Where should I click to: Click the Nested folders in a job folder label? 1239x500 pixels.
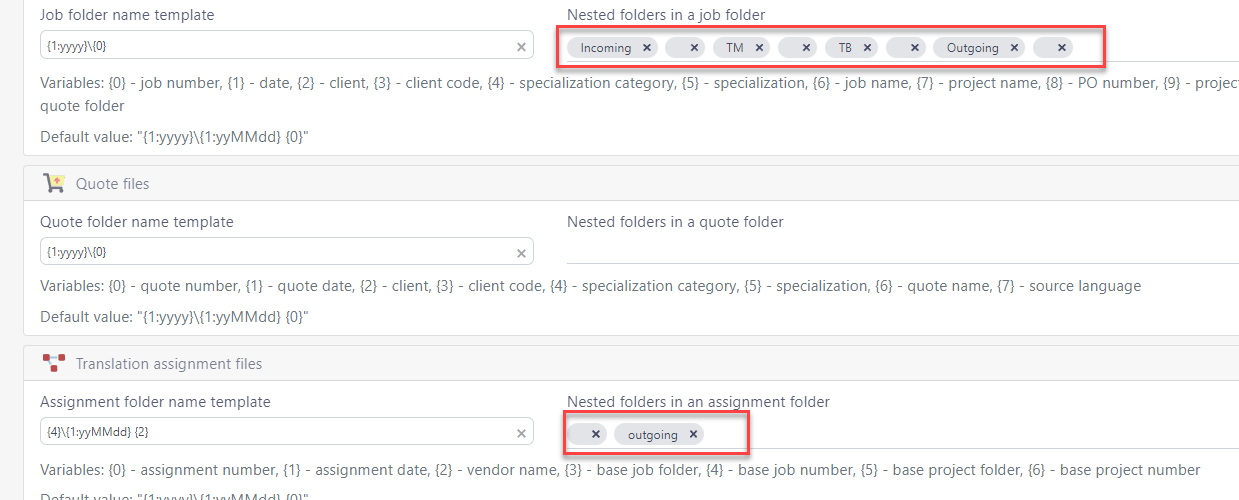tap(666, 15)
